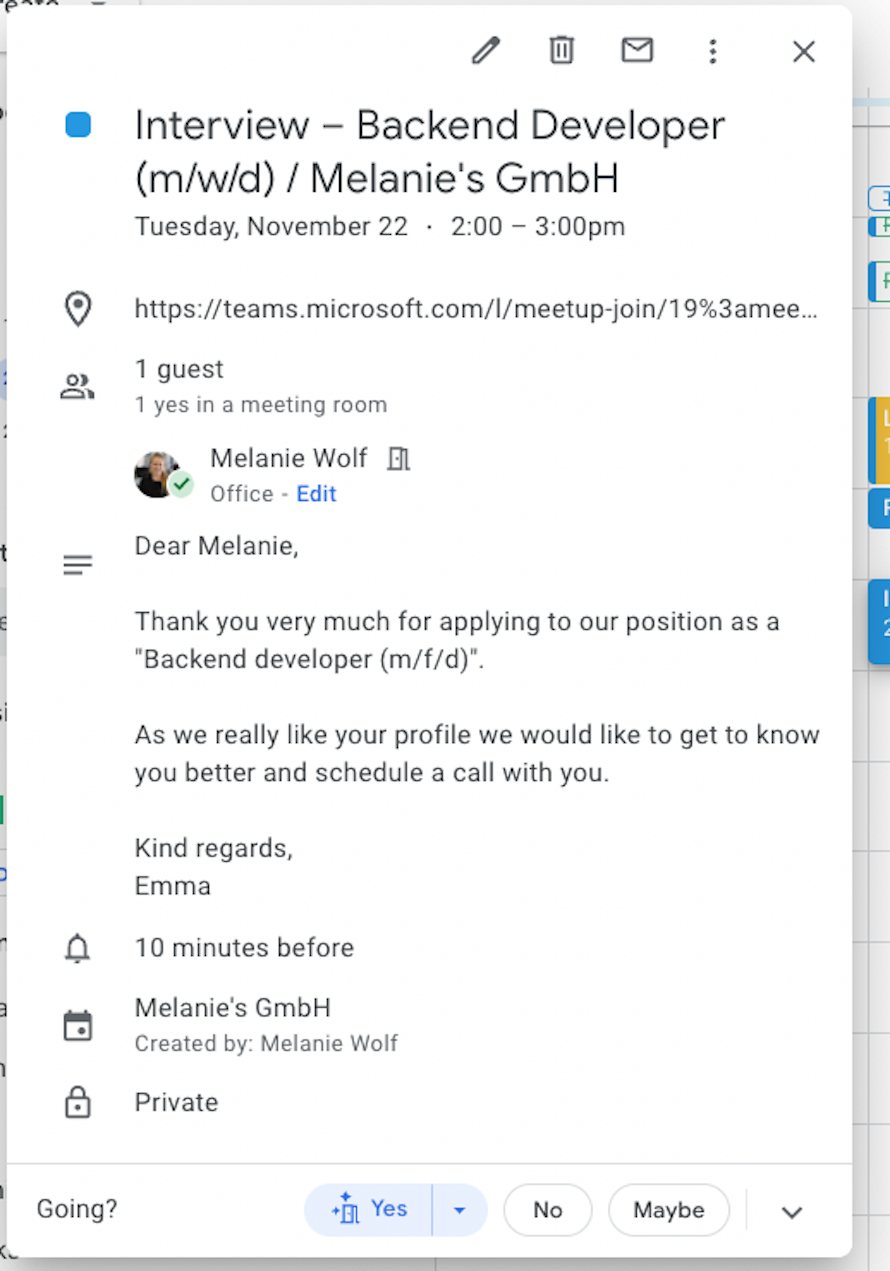RSVP Yes in a meeting room
This screenshot has width=890, height=1271.
(x=368, y=1210)
